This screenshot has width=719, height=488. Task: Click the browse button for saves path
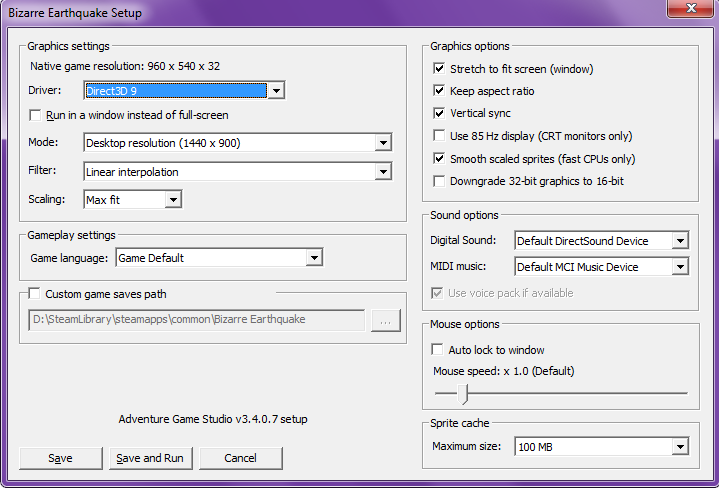point(386,320)
